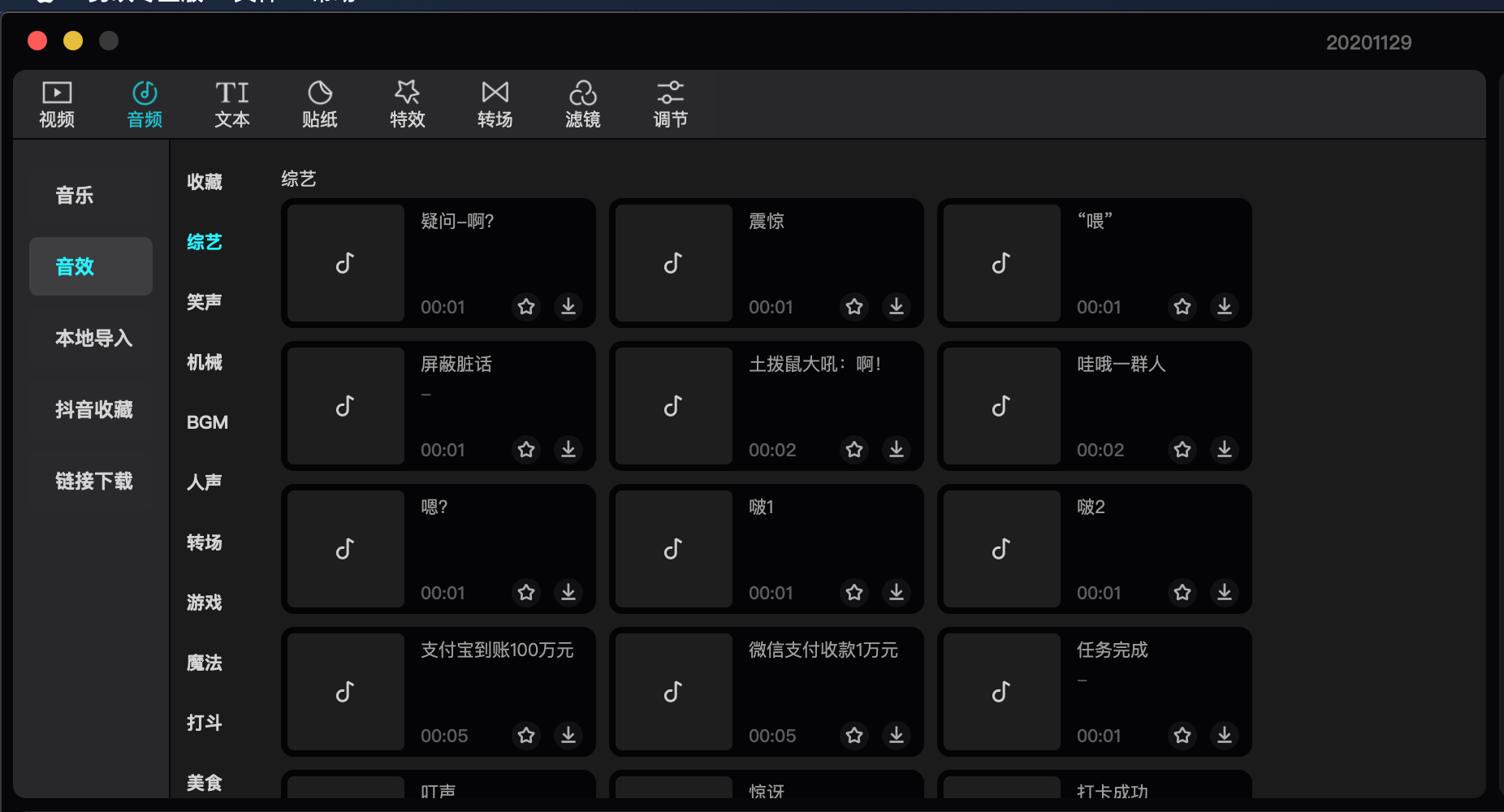Favorite the 啵1 sound effect
Image resolution: width=1504 pixels, height=812 pixels.
[854, 592]
